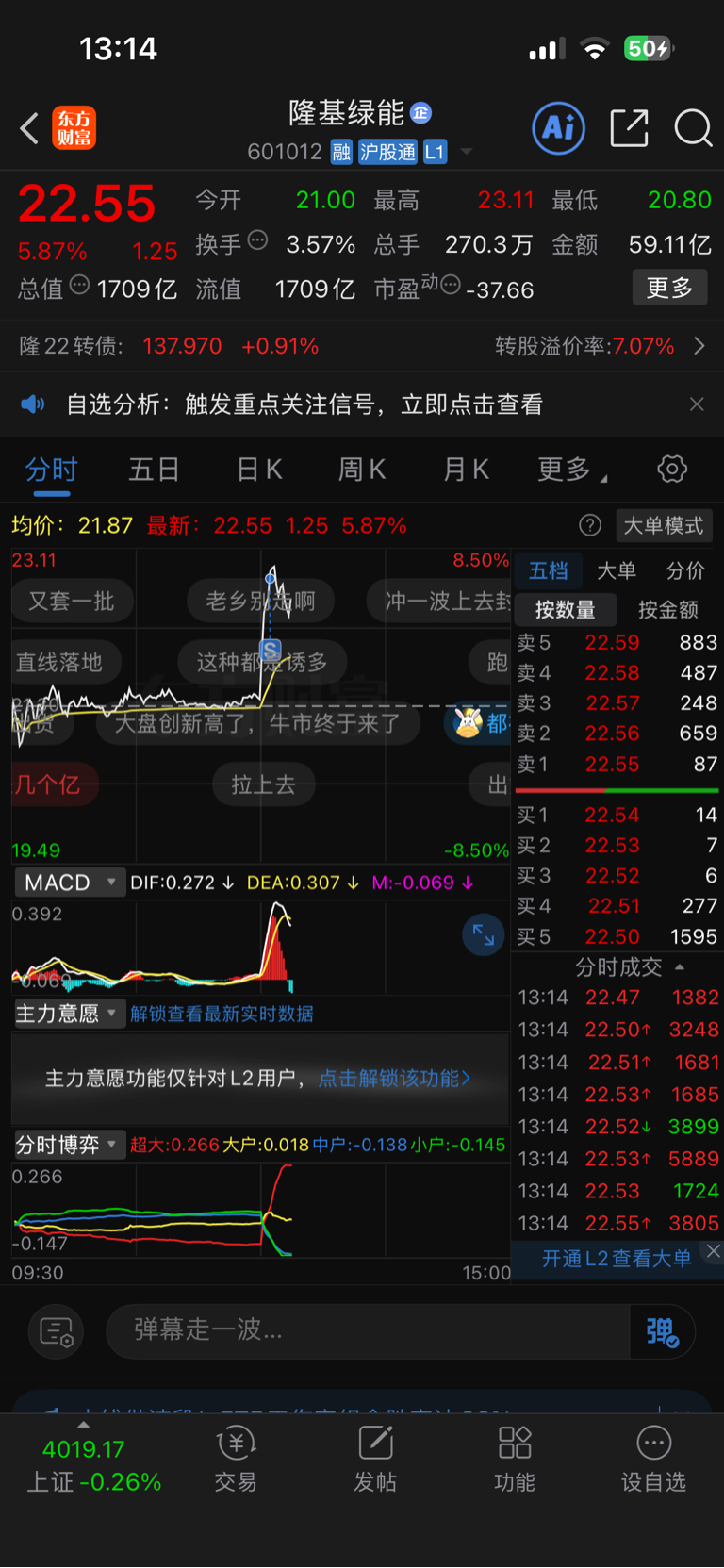Open the search magnifier icon

point(693,128)
